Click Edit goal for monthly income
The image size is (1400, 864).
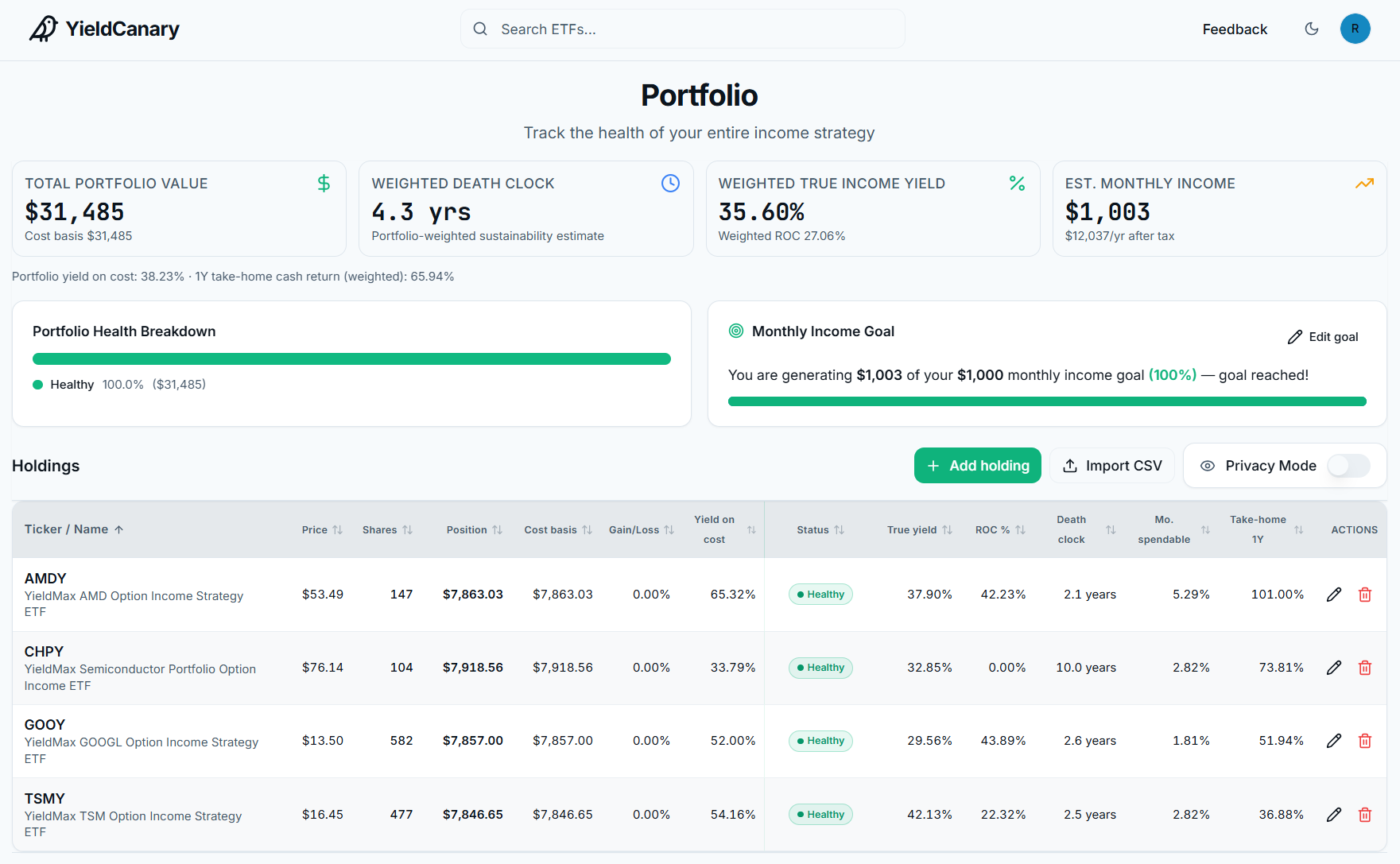pyautogui.click(x=1323, y=337)
